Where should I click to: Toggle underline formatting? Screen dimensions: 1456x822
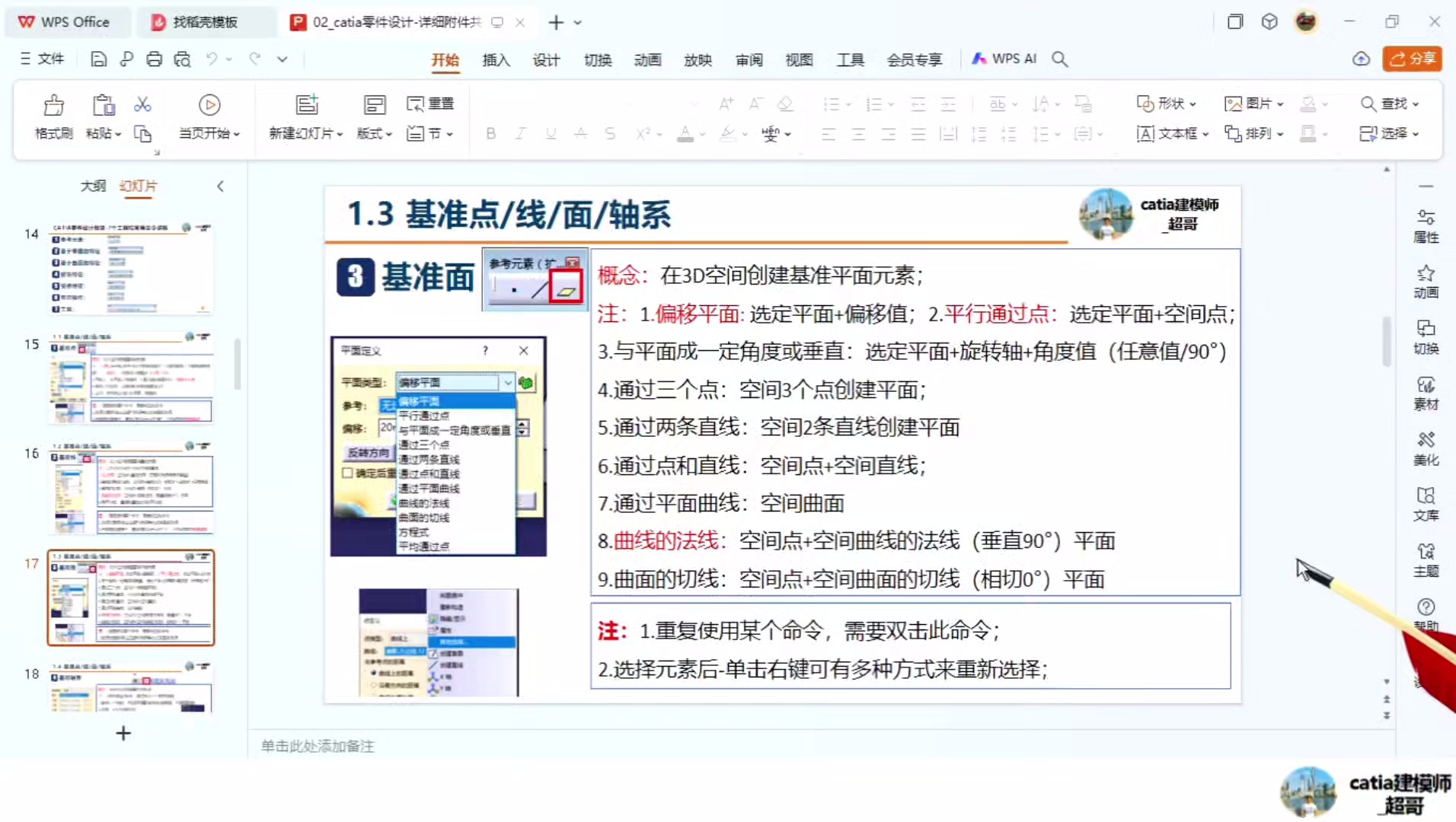pyautogui.click(x=550, y=133)
